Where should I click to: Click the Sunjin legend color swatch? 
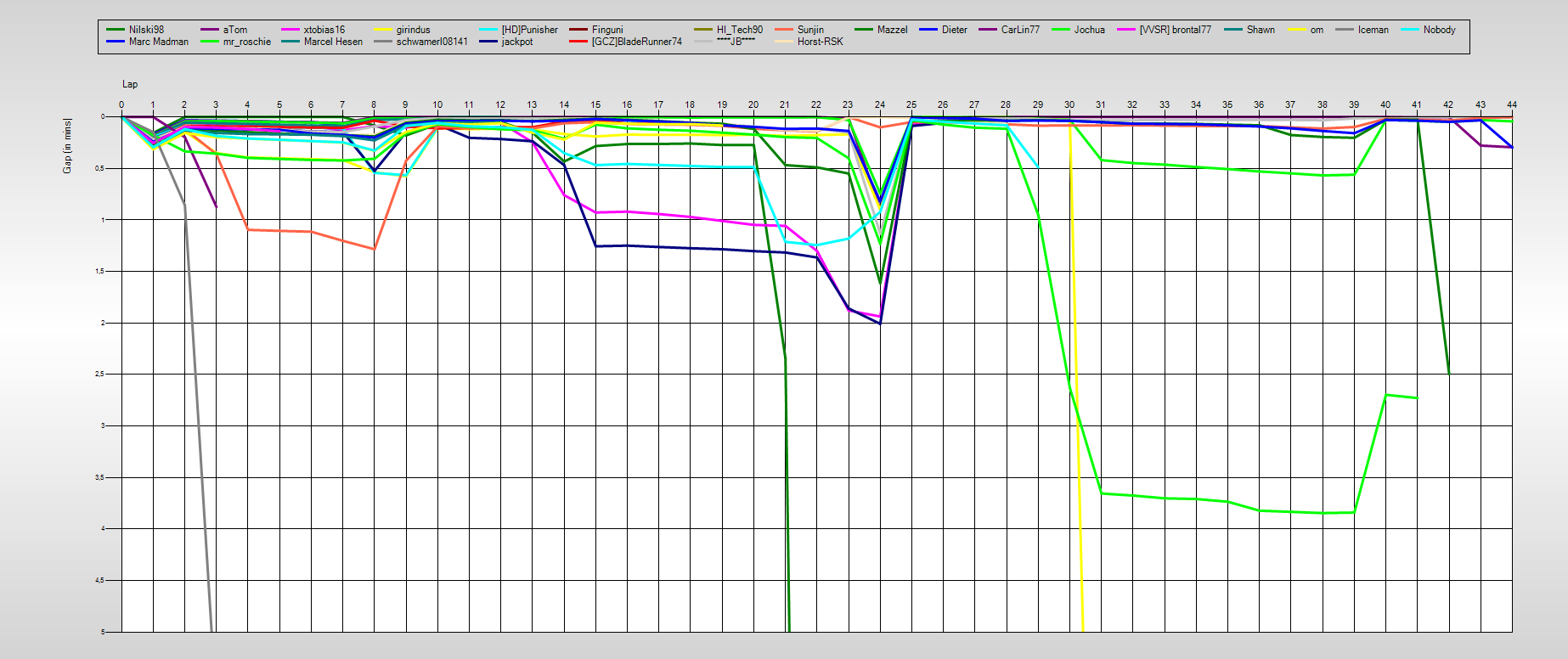pos(784,30)
